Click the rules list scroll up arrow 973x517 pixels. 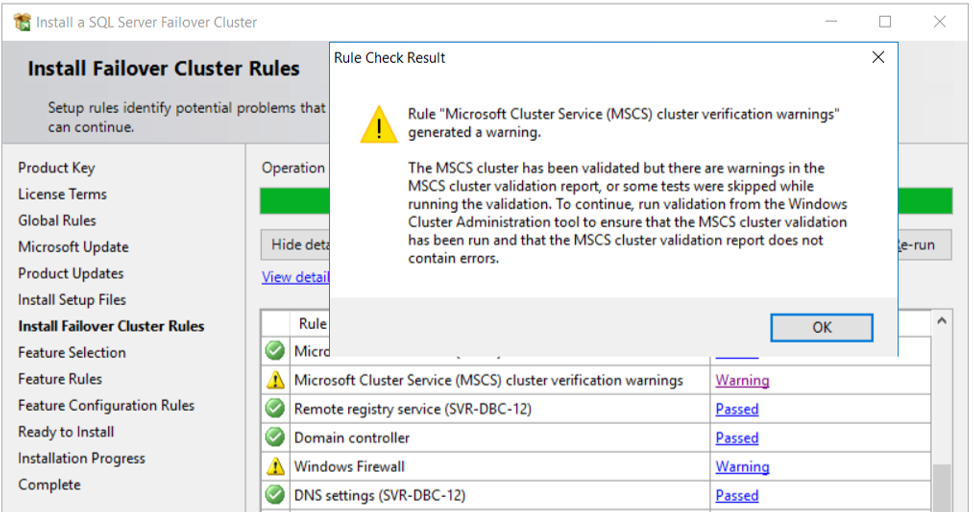tap(941, 321)
